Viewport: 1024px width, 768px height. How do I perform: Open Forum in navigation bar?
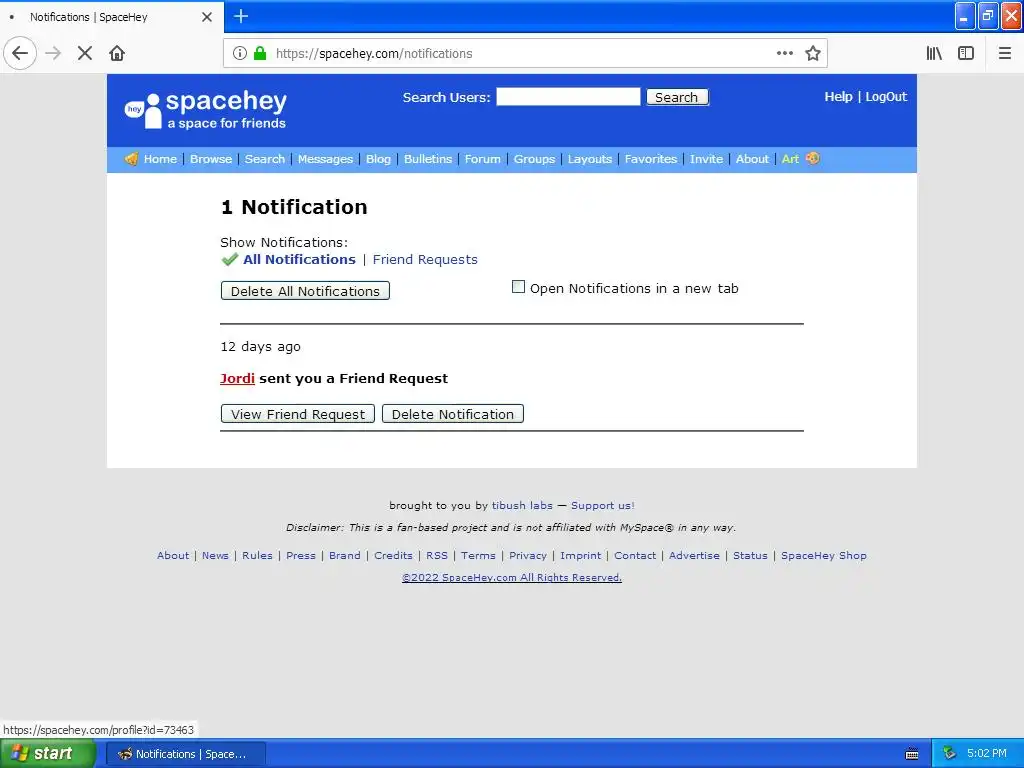(483, 159)
